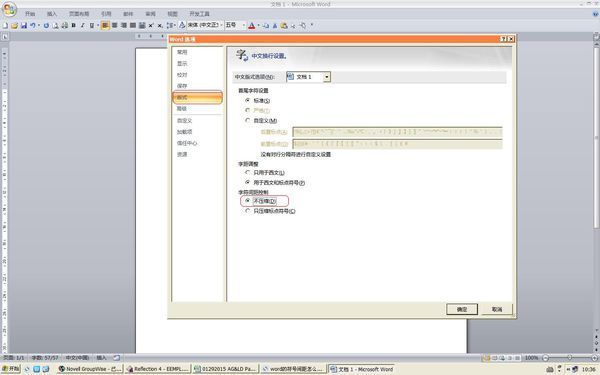Click the Subscript icon
The image size is (600, 375).
pyautogui.click(x=160, y=26)
